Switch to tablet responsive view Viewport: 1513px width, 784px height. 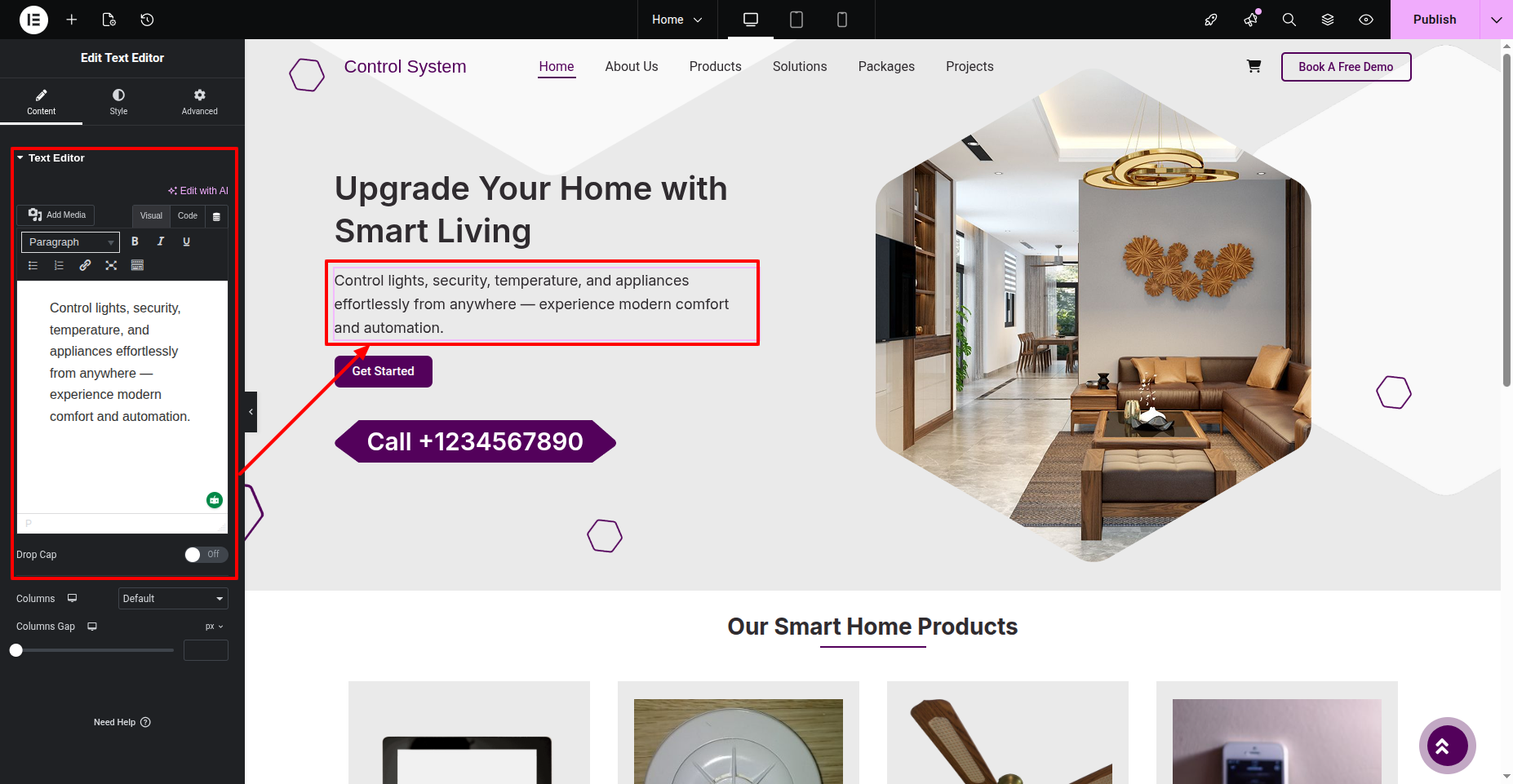coord(796,20)
